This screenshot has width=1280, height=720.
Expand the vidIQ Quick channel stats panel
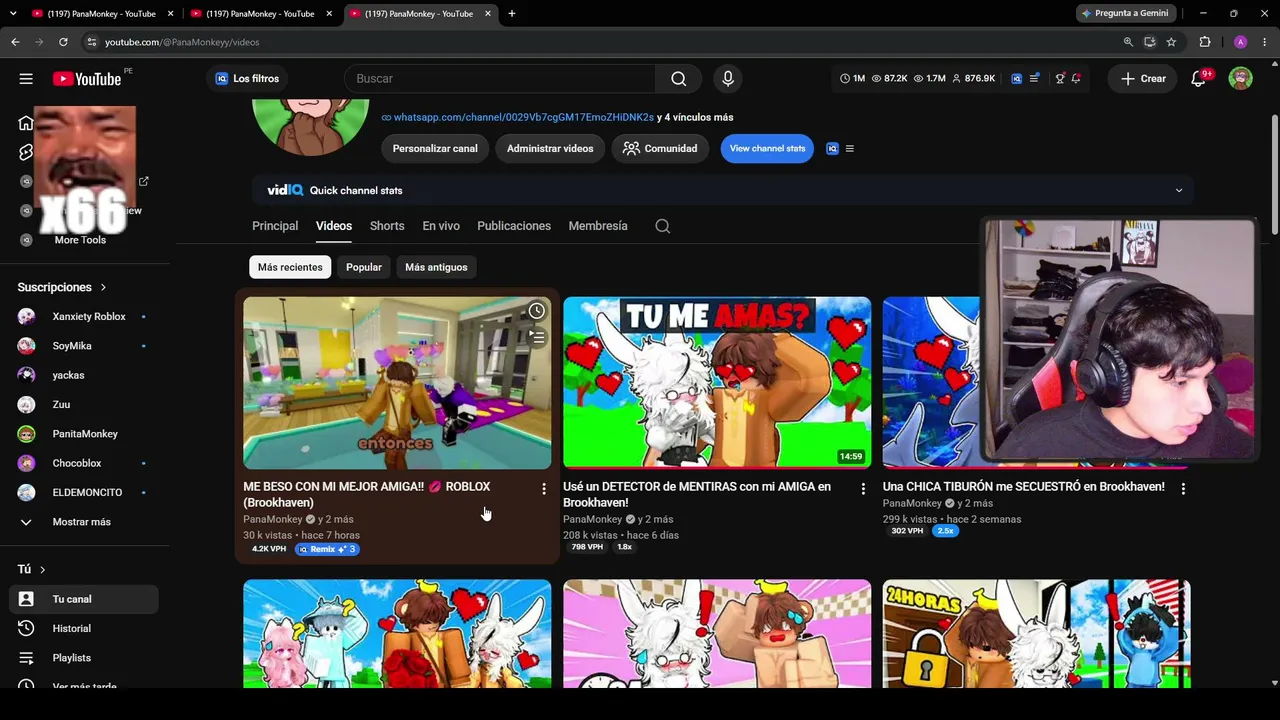pyautogui.click(x=1178, y=191)
